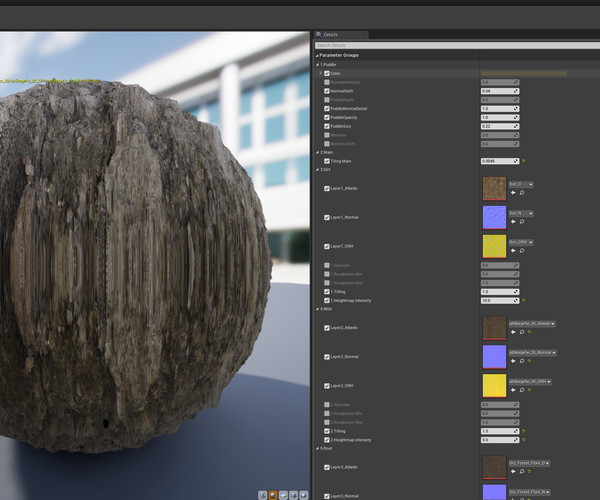This screenshot has height=500, width=600.
Task: Use selected asset arrow for Layer2_Albedo
Action: 513,332
